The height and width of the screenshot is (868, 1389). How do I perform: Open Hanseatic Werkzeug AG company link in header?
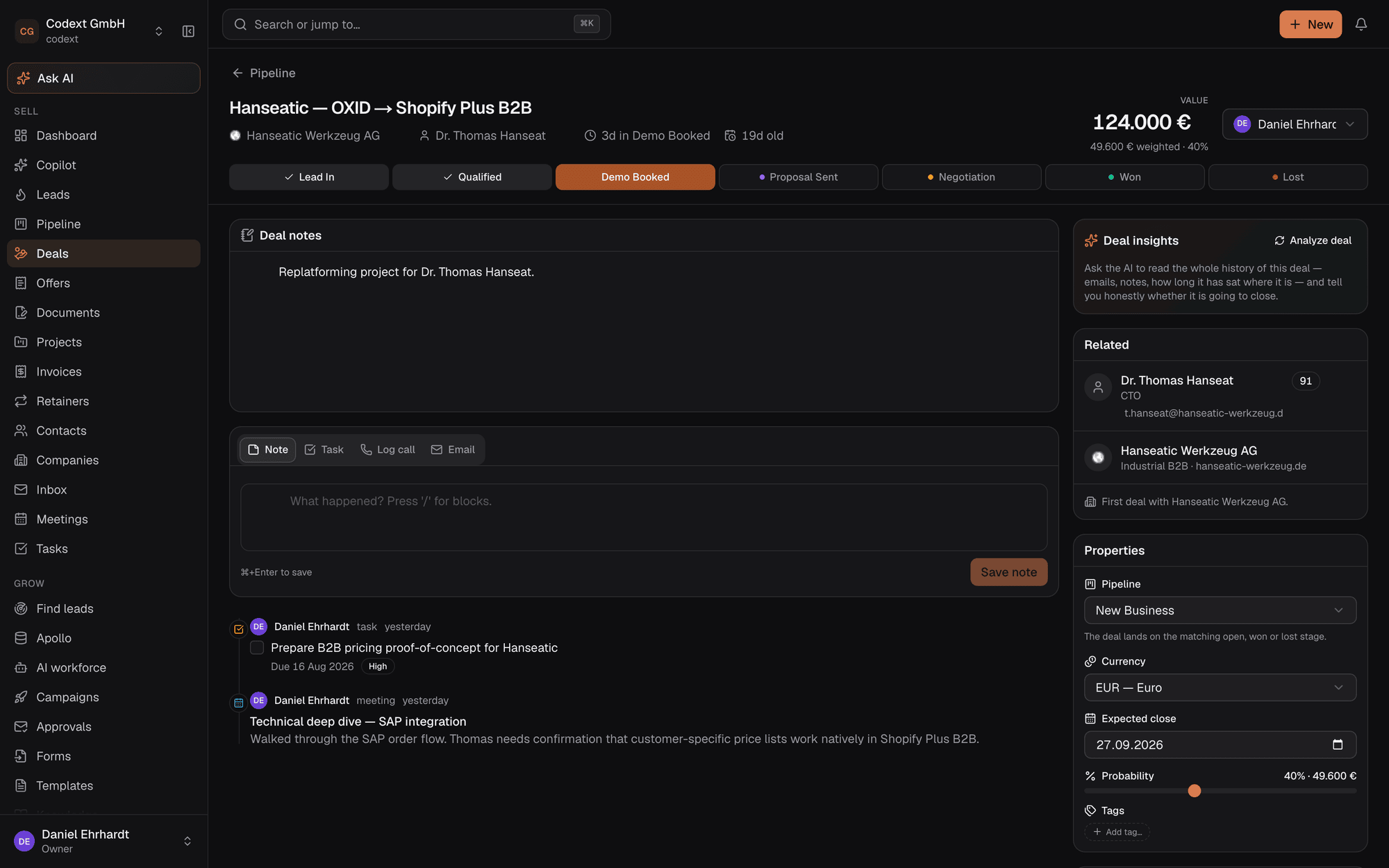[305, 135]
